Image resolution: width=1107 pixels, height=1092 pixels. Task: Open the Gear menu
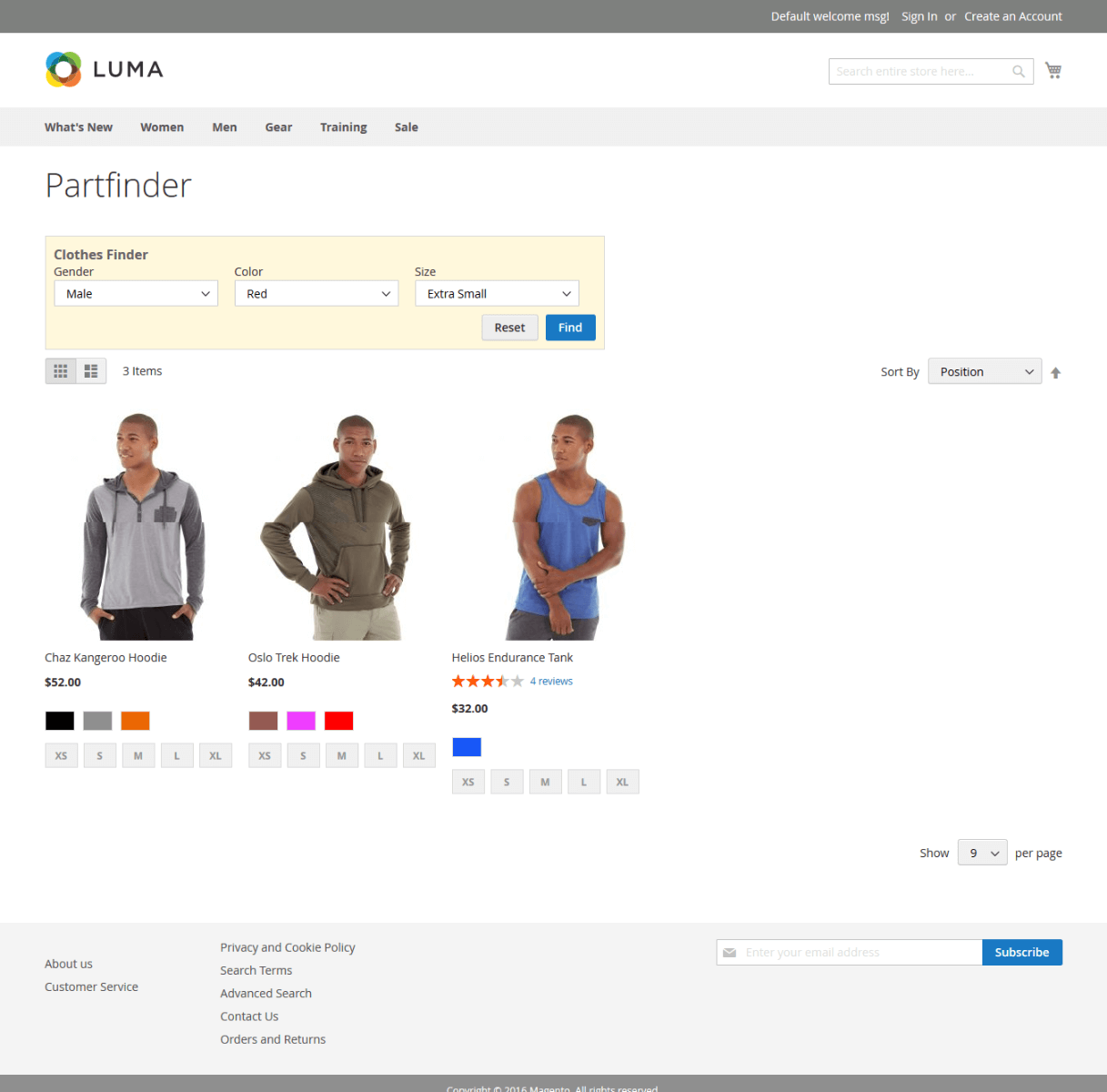(278, 127)
